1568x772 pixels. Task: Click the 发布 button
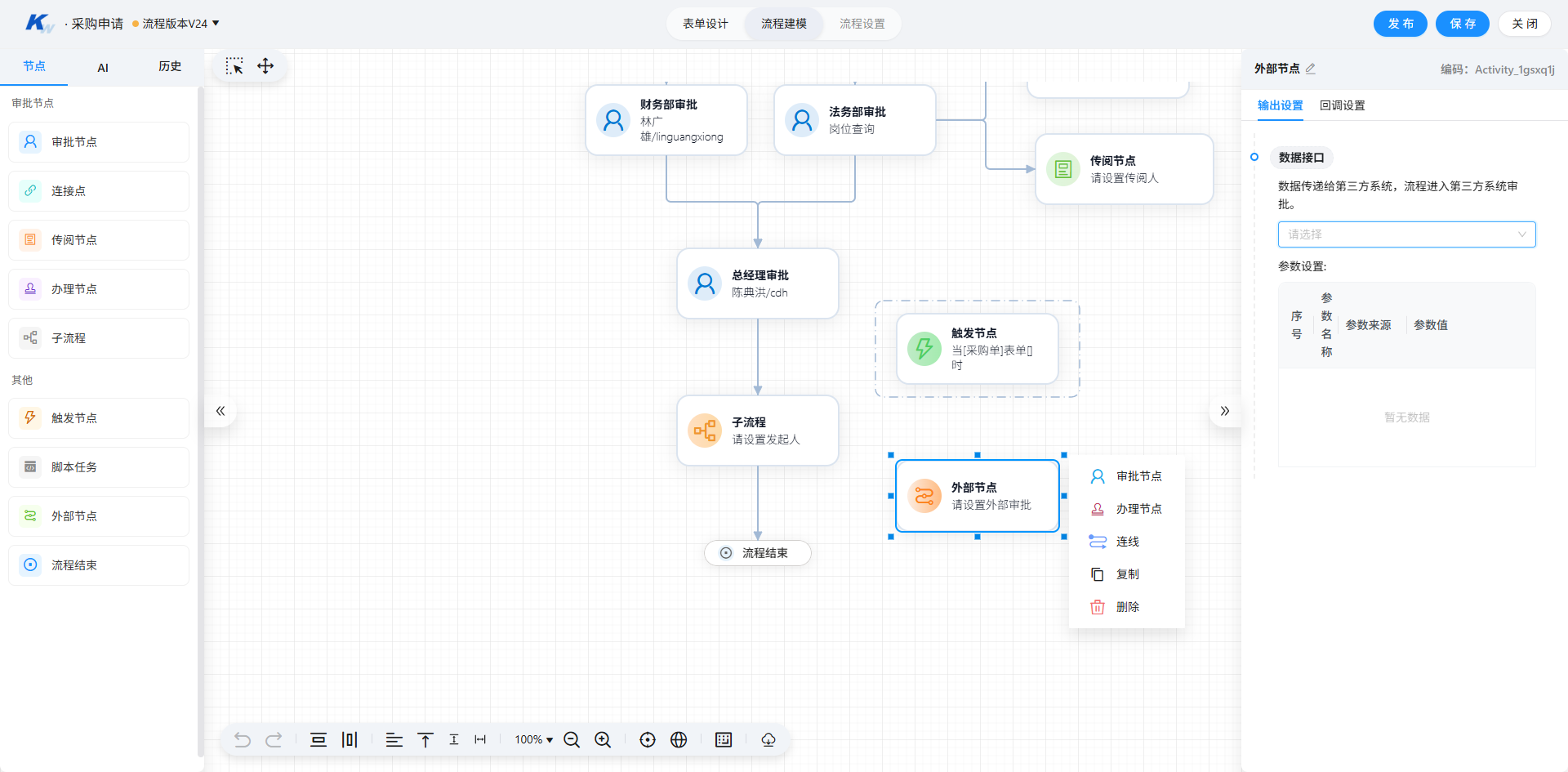1401,24
